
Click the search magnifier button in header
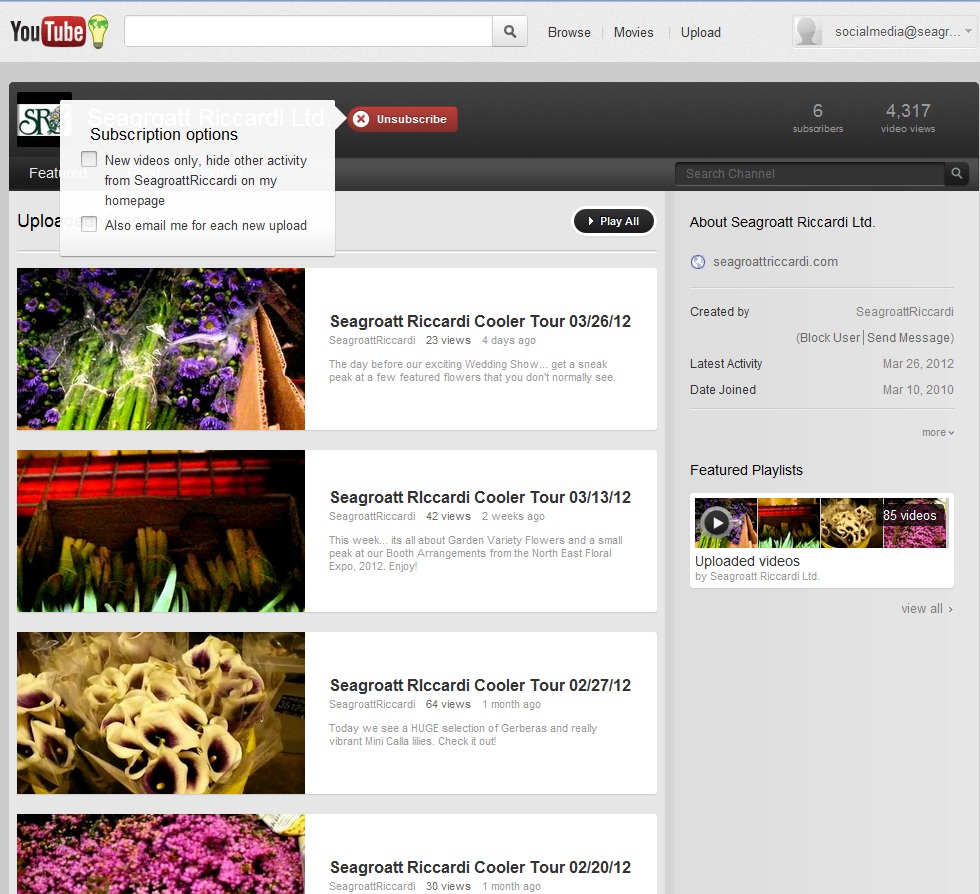(x=510, y=31)
